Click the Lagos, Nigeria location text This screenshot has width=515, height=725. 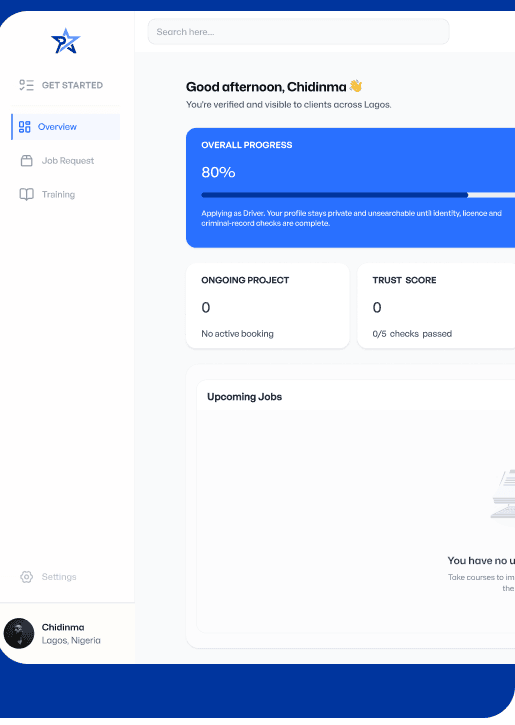[71, 640]
